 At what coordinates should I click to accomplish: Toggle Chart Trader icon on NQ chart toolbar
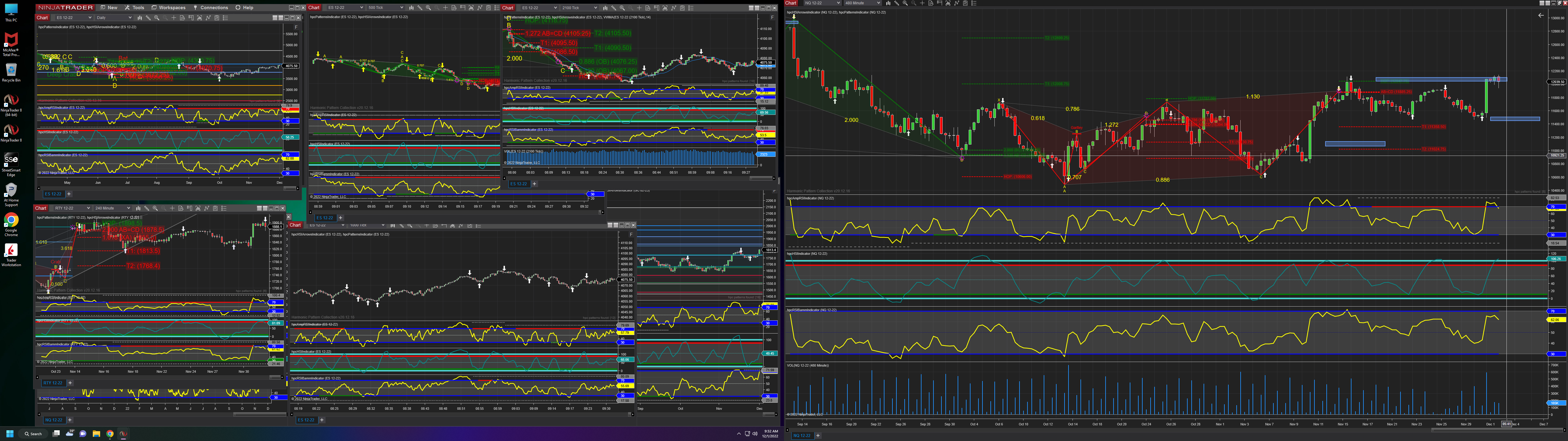(939, 3)
